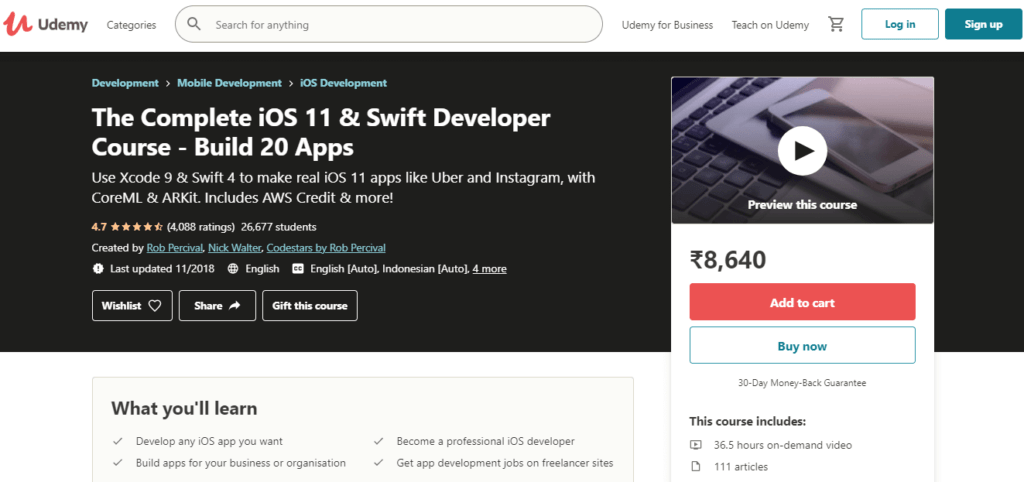This screenshot has height=482, width=1024.
Task: Click the Sign up button
Action: tap(984, 24)
